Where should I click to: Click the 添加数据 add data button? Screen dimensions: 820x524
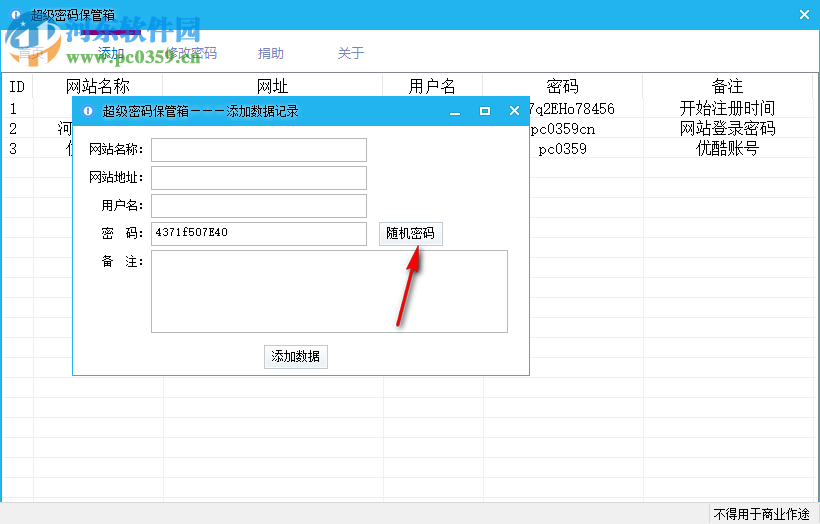point(295,357)
